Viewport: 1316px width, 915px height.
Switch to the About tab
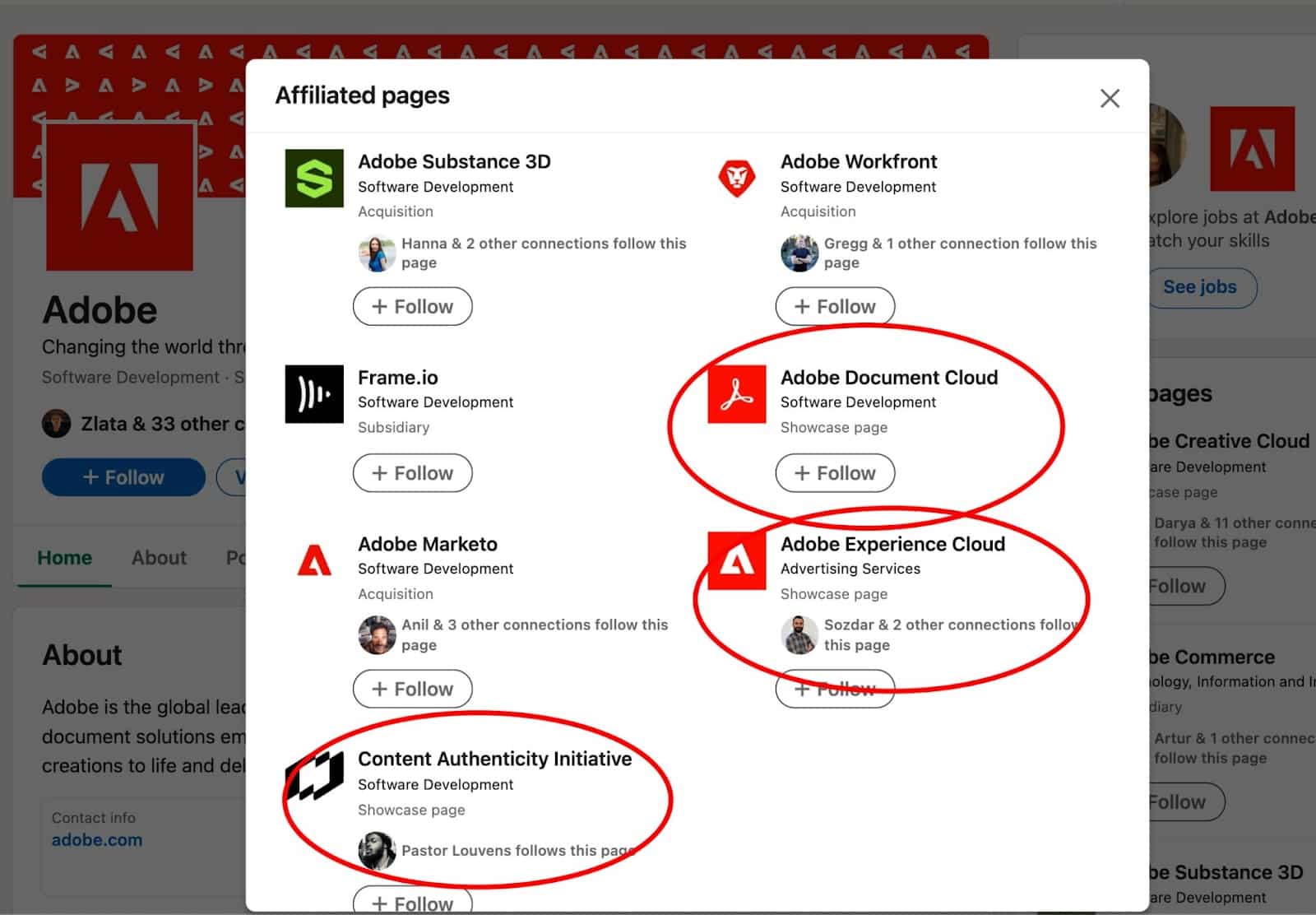click(158, 558)
